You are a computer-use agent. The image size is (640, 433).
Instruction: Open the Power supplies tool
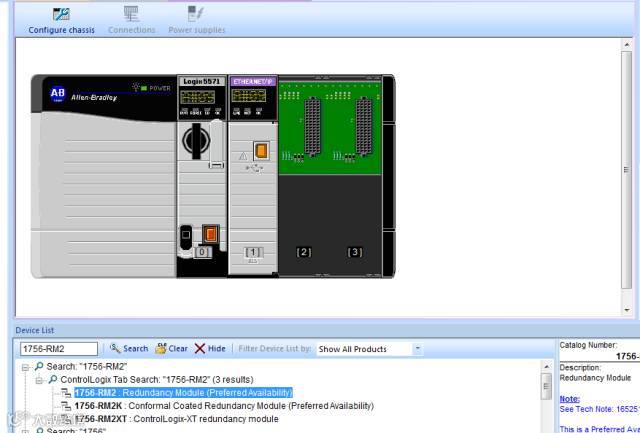(197, 20)
